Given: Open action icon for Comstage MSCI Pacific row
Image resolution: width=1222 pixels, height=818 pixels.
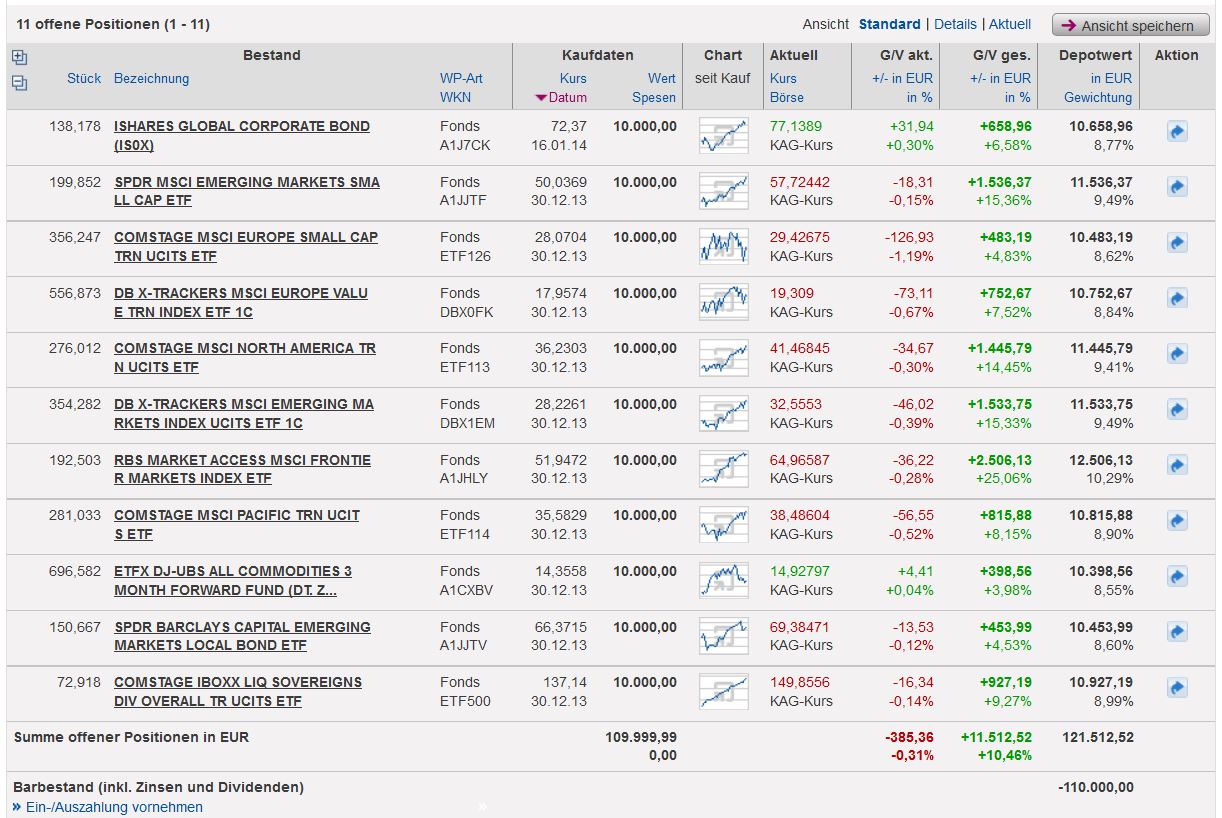Looking at the screenshot, I should click(1176, 521).
